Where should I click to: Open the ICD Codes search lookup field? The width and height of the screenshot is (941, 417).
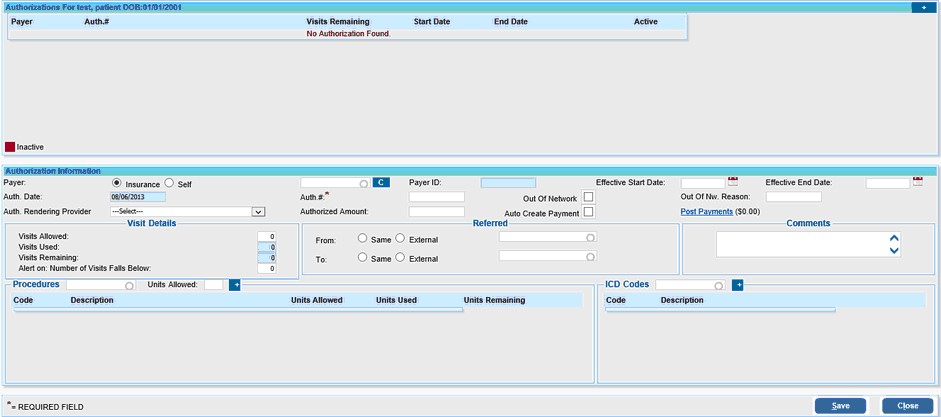coord(690,285)
